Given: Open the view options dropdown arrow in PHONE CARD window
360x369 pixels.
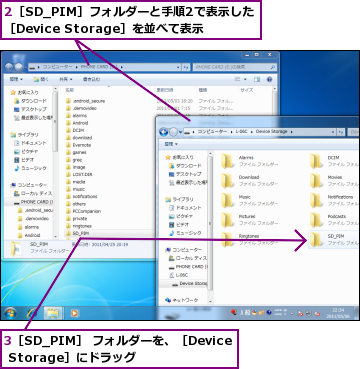Looking at the screenshot, I should pyautogui.click(x=245, y=79).
